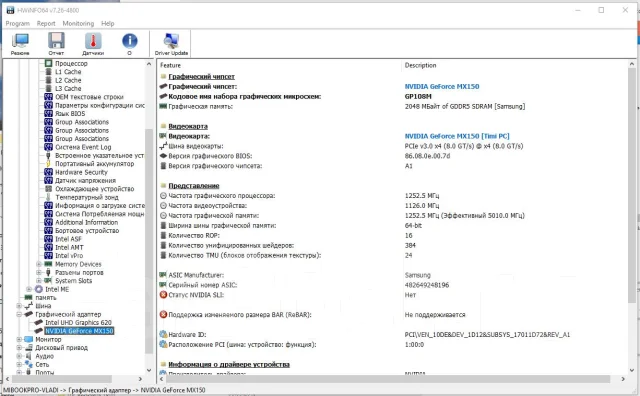Expand the Разъемы портов node
This screenshot has width=640, height=396.
coord(39,272)
